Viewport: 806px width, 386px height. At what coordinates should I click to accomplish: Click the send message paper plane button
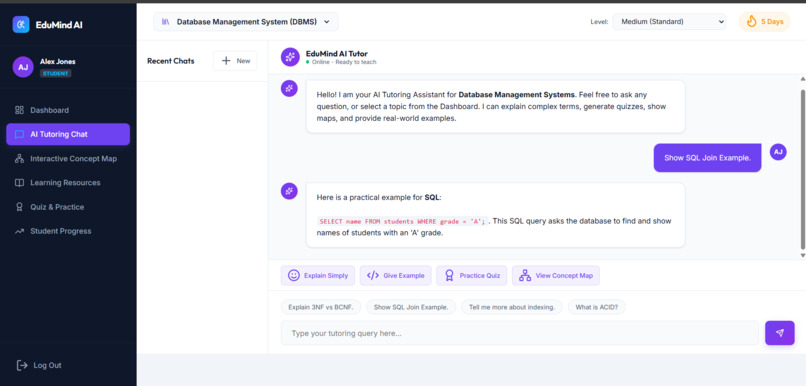(779, 333)
